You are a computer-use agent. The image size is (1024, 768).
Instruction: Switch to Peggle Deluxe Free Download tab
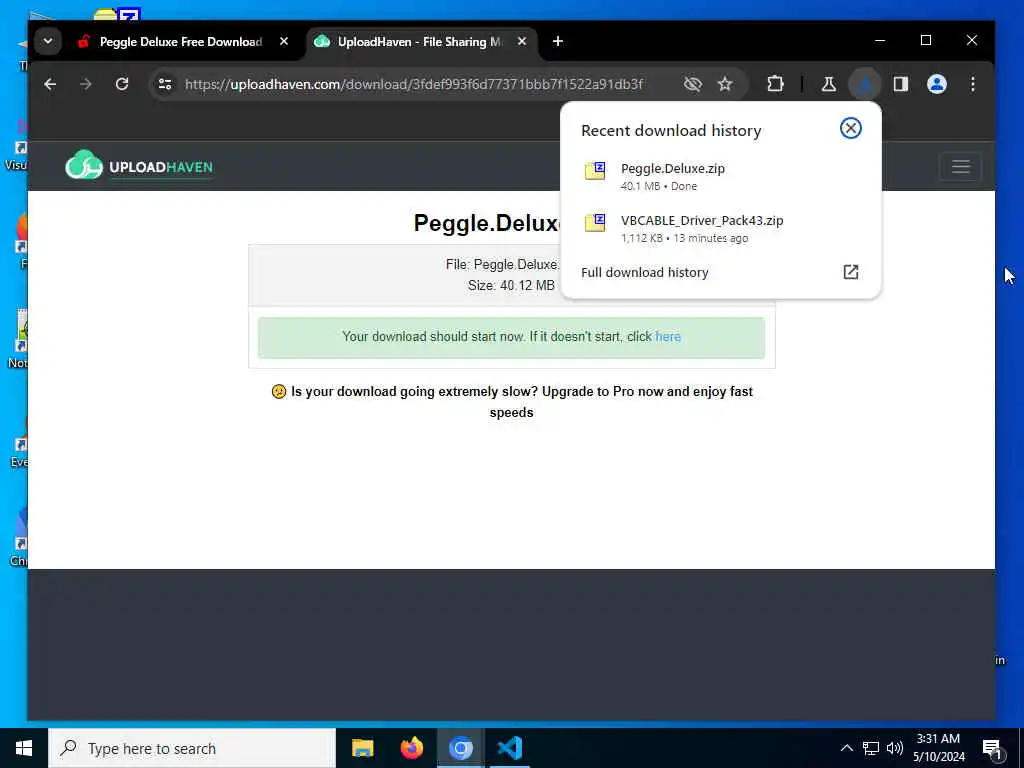tap(181, 42)
